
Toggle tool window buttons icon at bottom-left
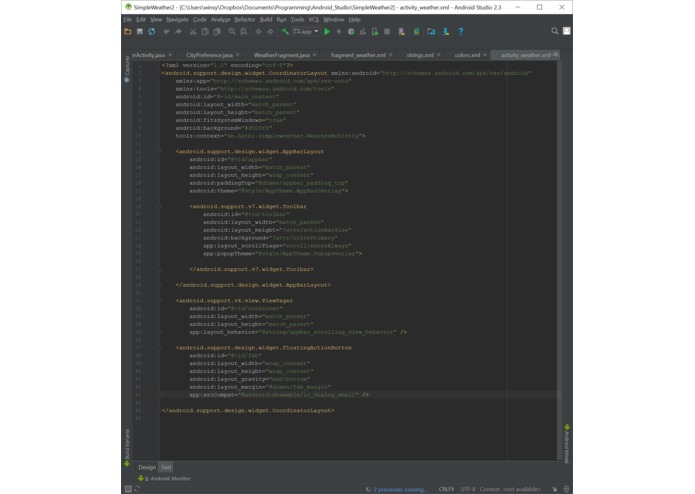point(128,489)
